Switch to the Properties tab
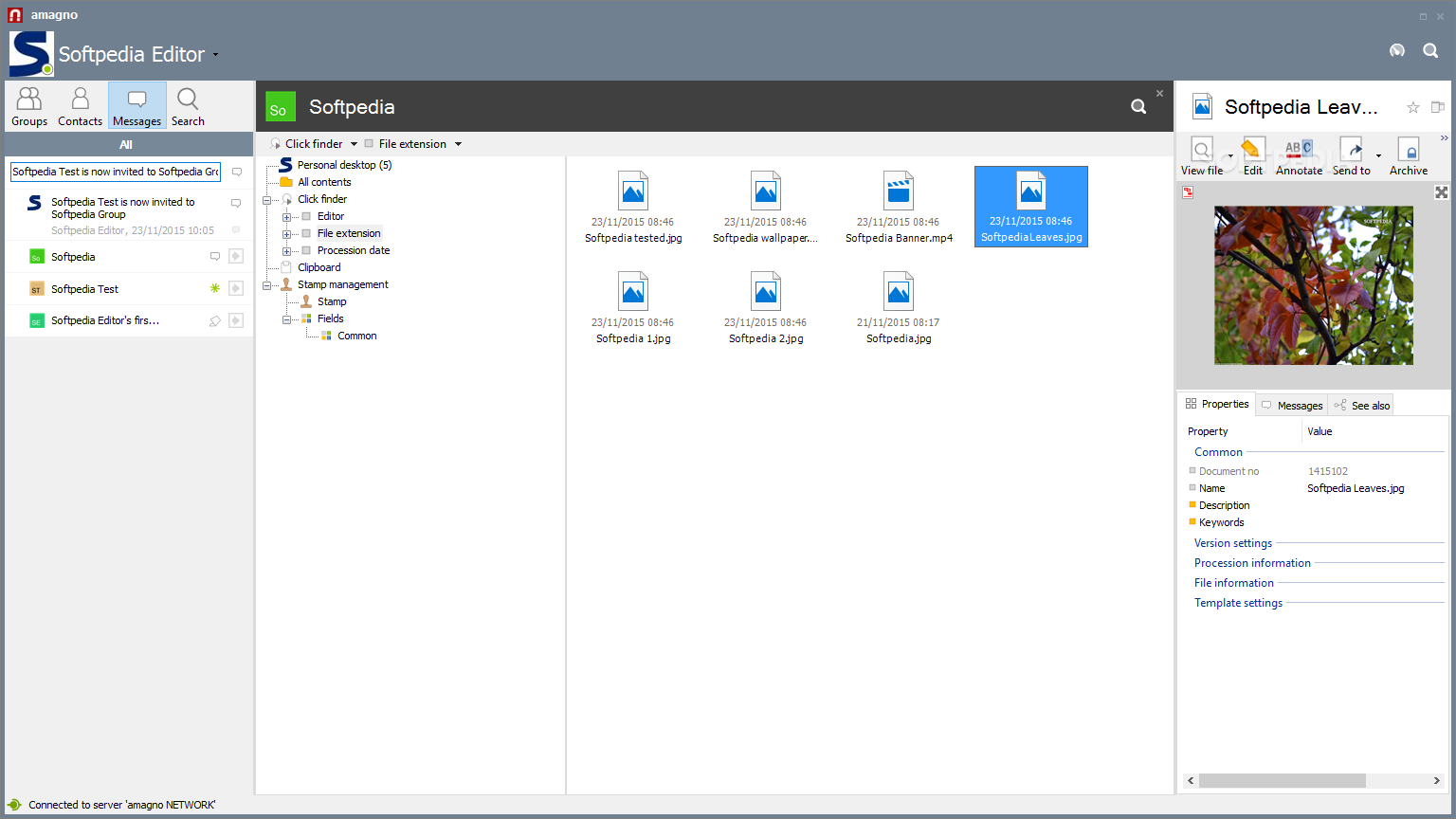The height and width of the screenshot is (819, 1456). coord(1217,404)
